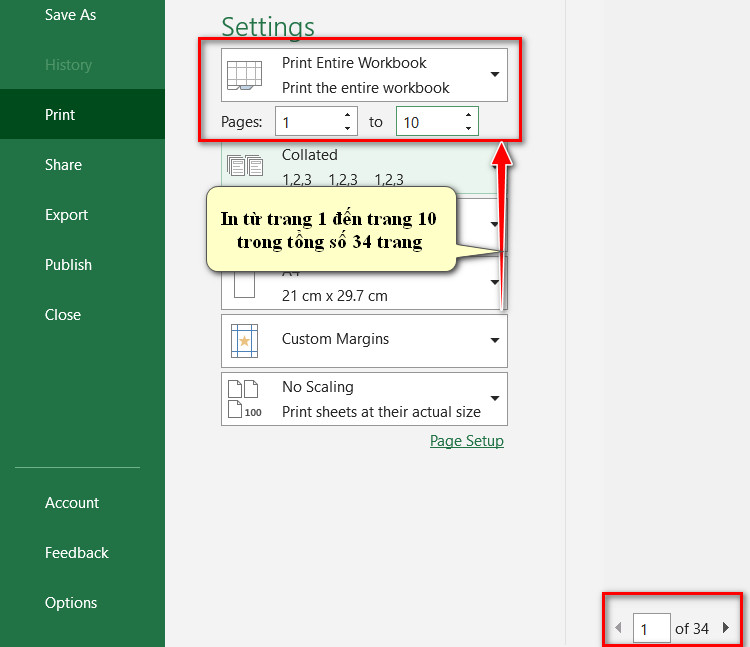Open Options in the sidebar
The width and height of the screenshot is (750, 647).
[71, 603]
